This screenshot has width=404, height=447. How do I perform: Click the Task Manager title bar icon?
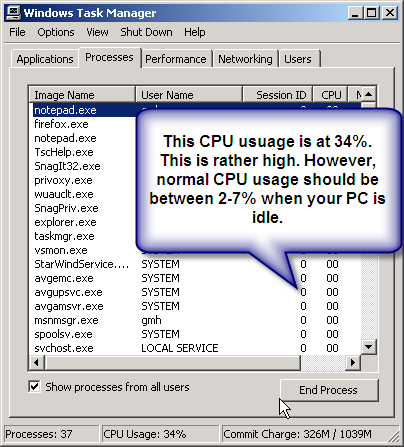coord(13,13)
